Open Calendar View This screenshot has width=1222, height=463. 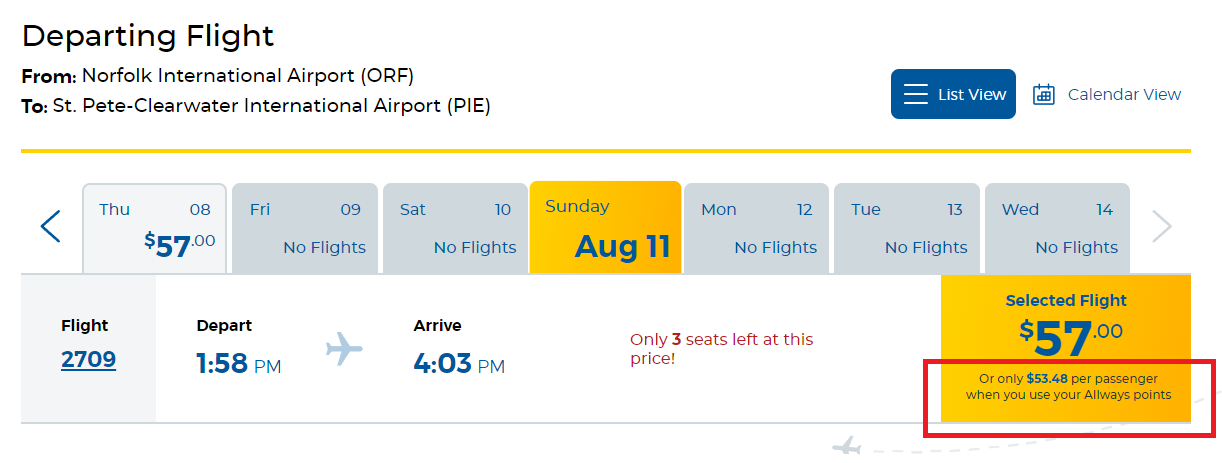coord(1107,95)
